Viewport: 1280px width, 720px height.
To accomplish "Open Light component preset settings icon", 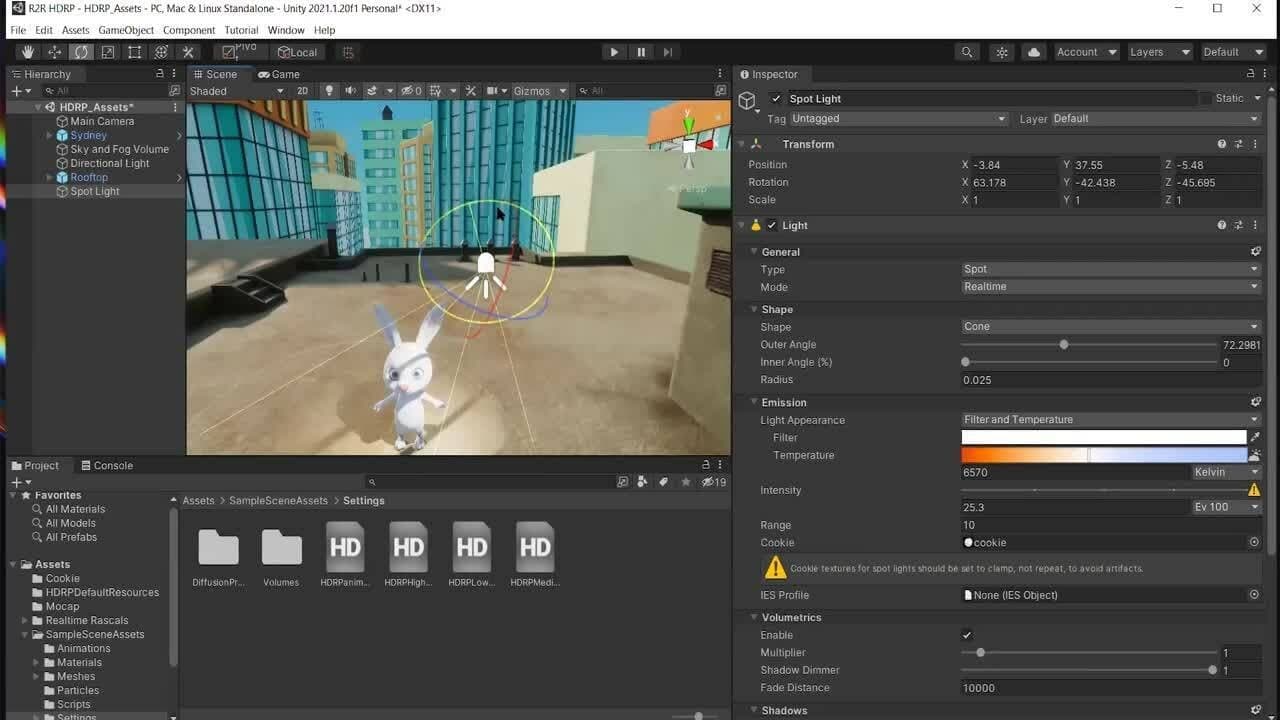I will [x=1239, y=225].
